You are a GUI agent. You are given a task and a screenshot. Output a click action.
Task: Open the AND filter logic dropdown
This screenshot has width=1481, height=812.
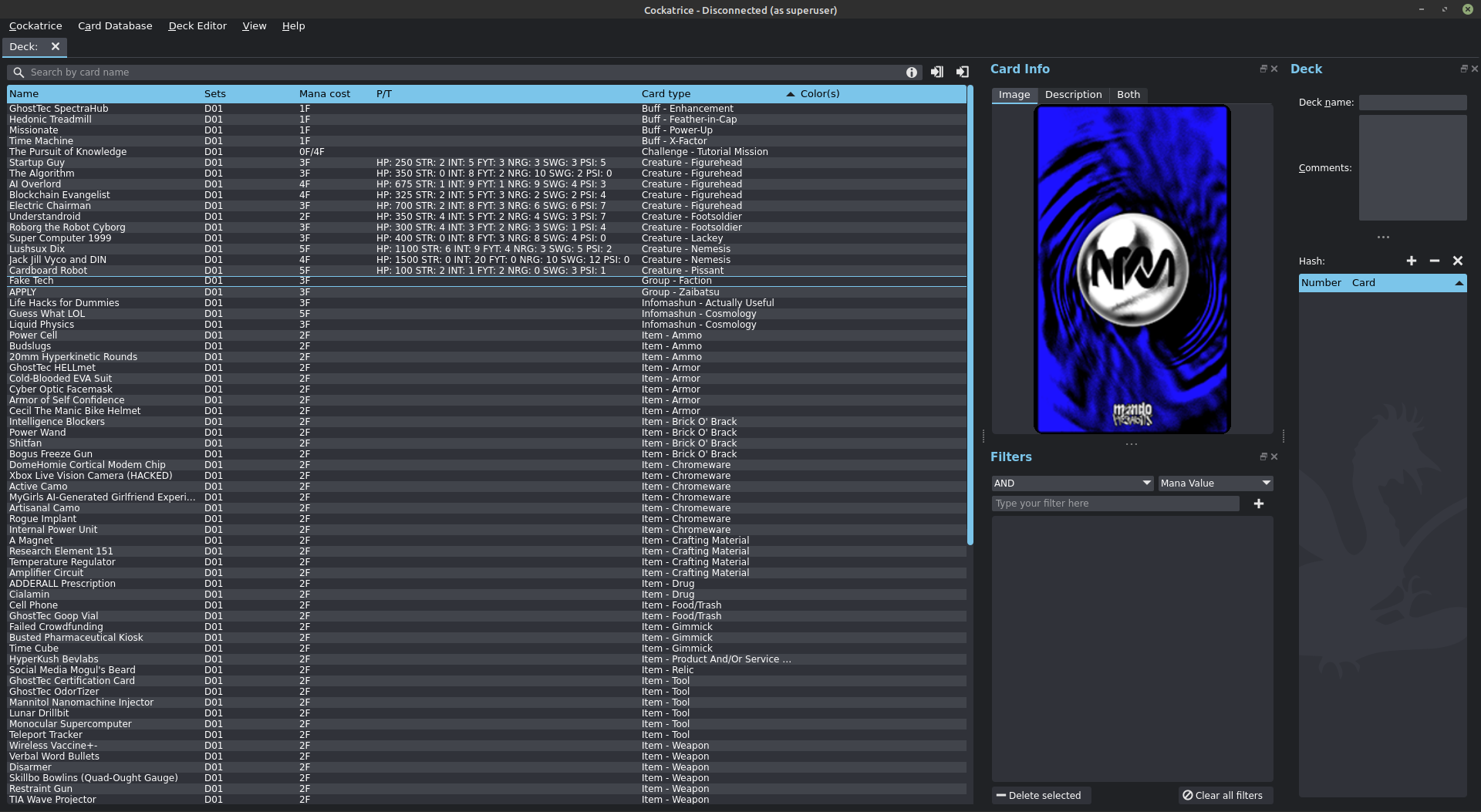coord(1072,483)
